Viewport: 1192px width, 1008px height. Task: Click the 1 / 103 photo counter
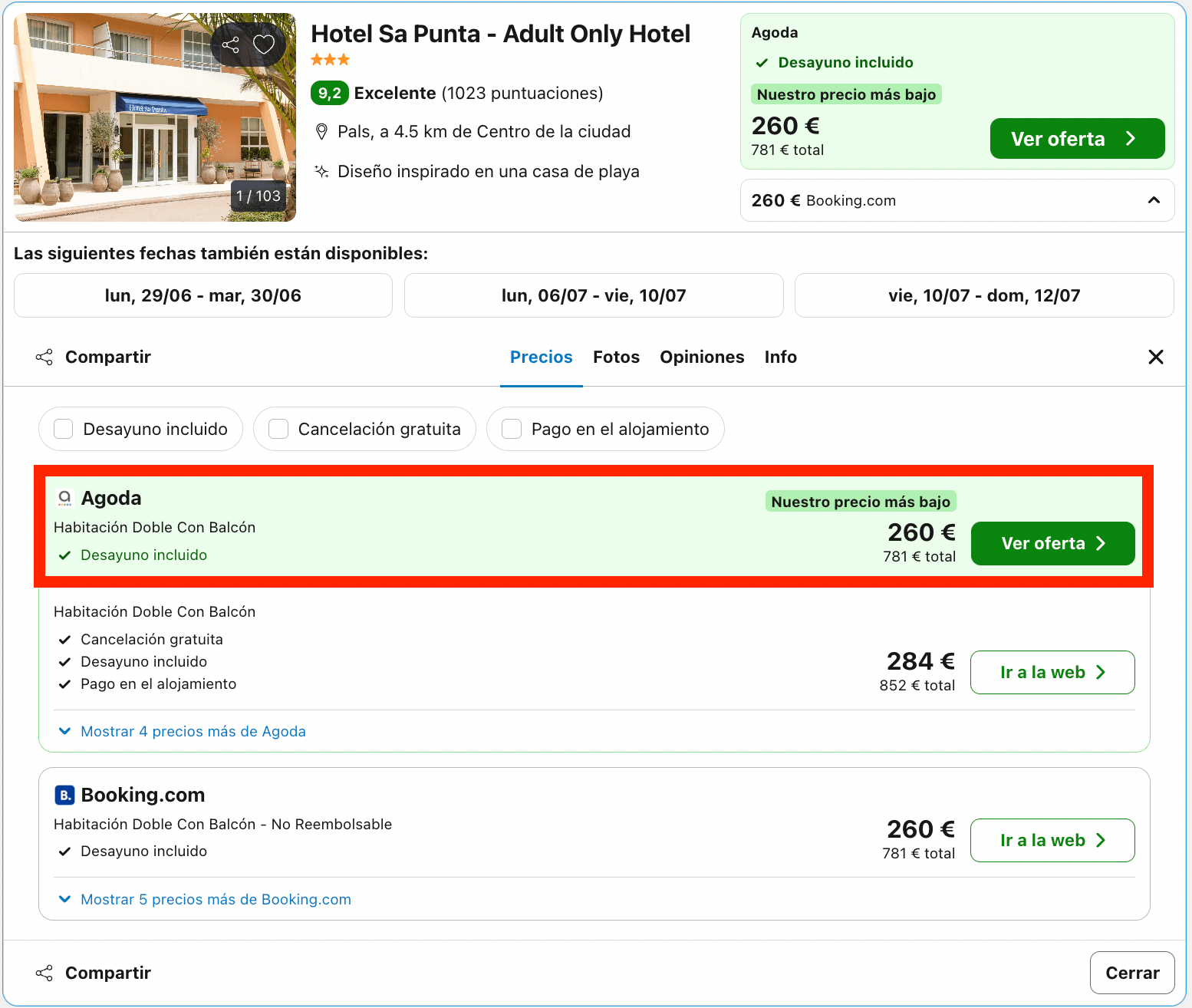258,196
